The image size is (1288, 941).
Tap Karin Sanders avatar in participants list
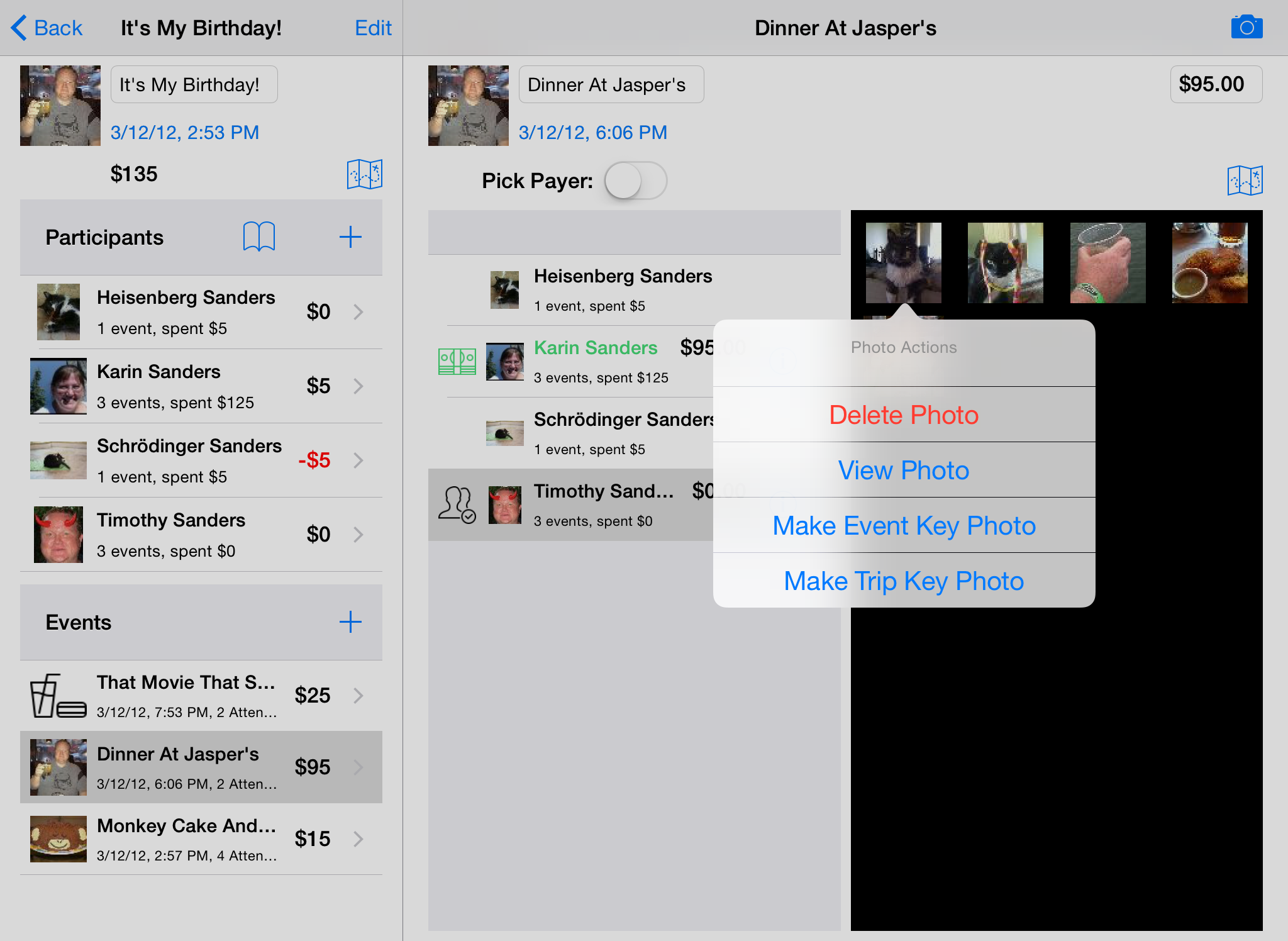tap(58, 386)
